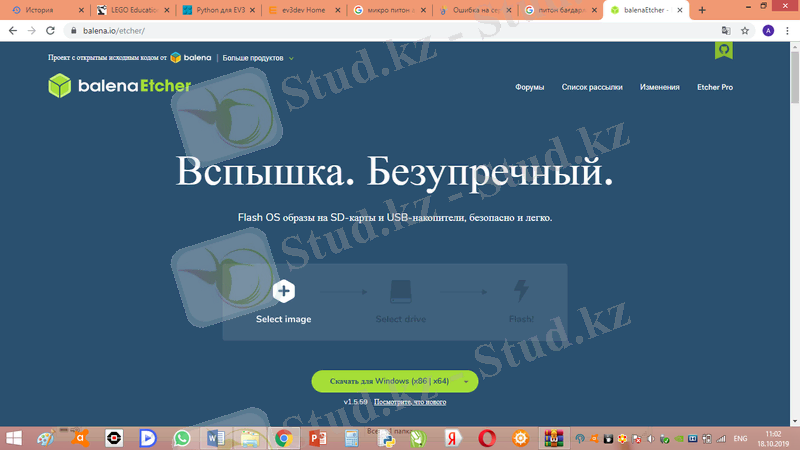Bookmark this page with the star icon
This screenshot has width=800, height=450.
745,31
